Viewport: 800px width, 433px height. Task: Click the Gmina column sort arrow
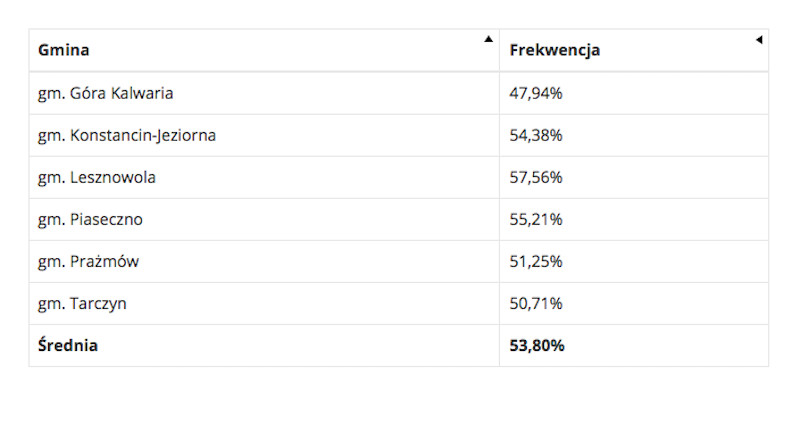pos(488,39)
